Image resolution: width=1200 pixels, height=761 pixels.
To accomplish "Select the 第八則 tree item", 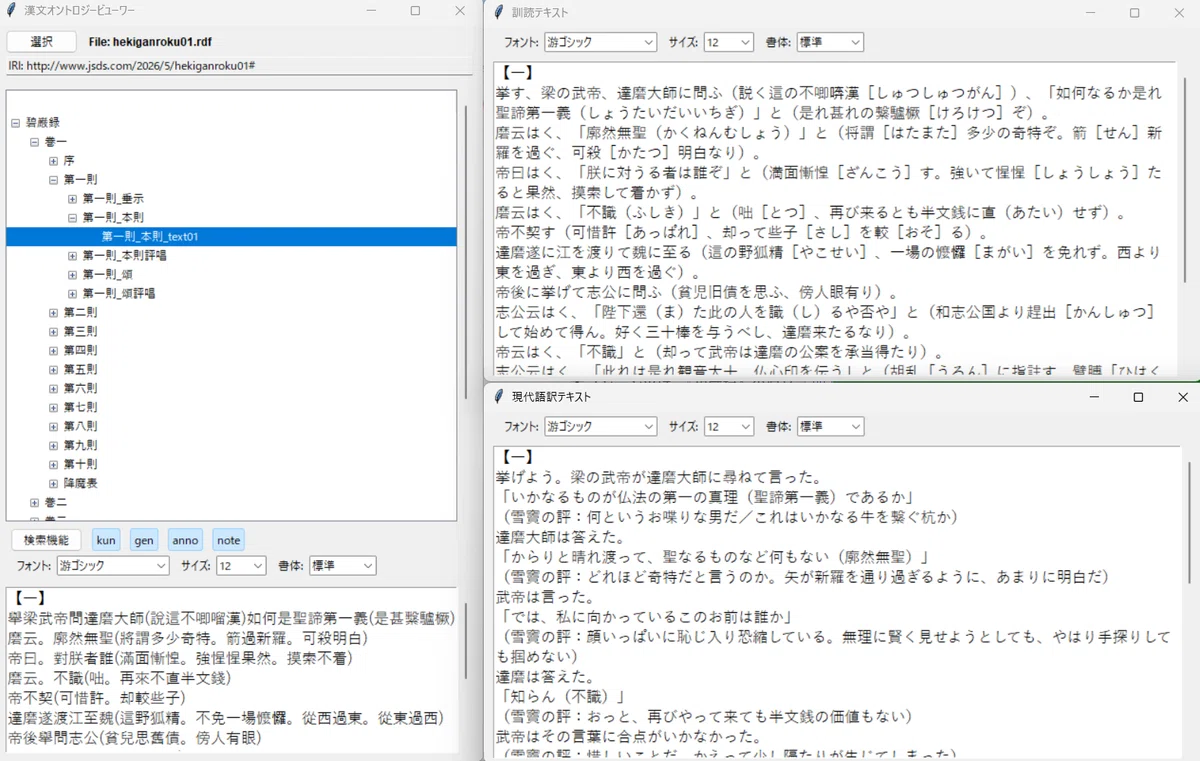I will 80,426.
